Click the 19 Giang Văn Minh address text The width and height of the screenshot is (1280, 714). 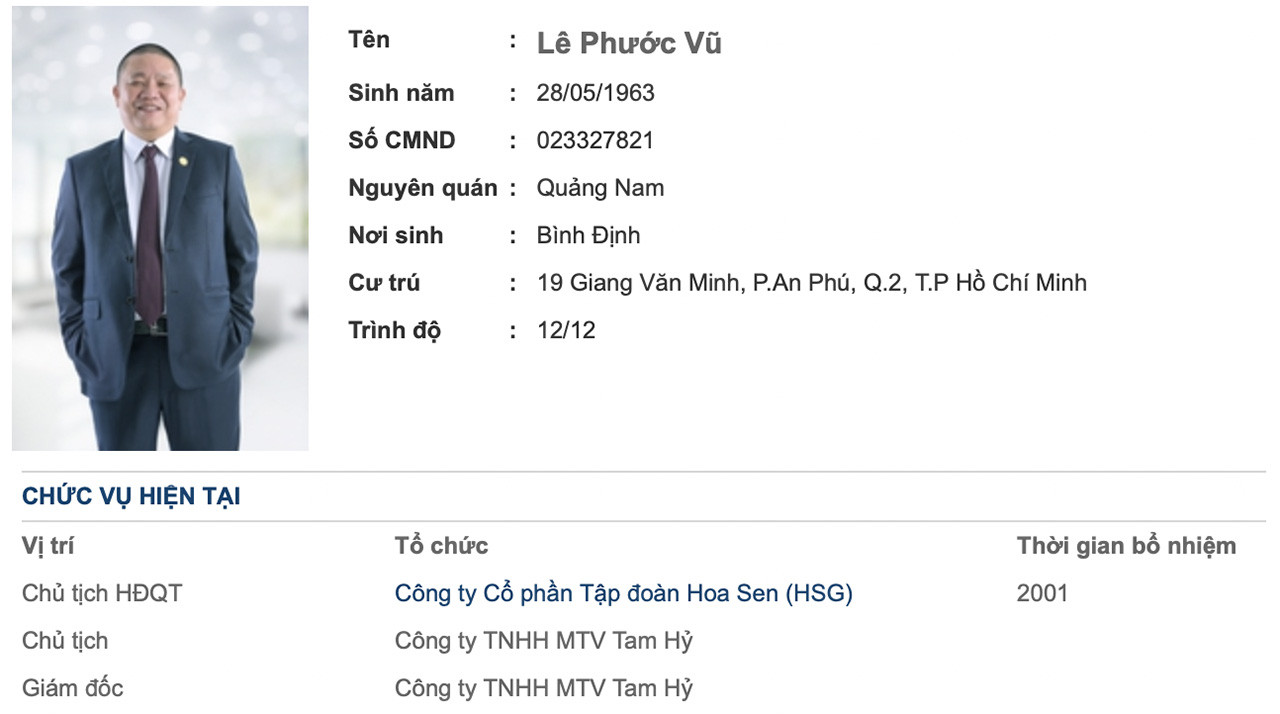tap(811, 283)
